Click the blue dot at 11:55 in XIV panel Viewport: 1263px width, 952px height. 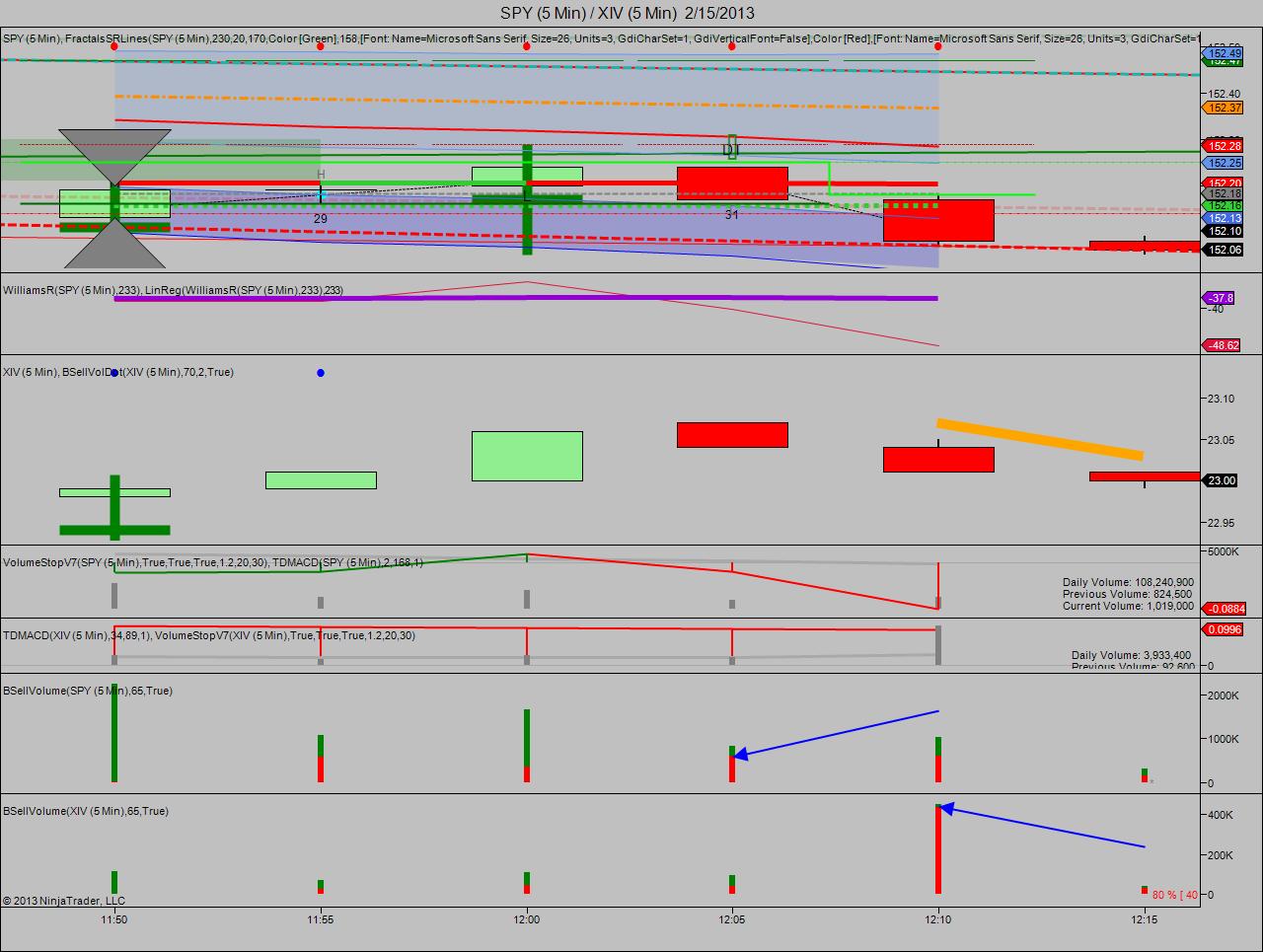click(x=321, y=373)
